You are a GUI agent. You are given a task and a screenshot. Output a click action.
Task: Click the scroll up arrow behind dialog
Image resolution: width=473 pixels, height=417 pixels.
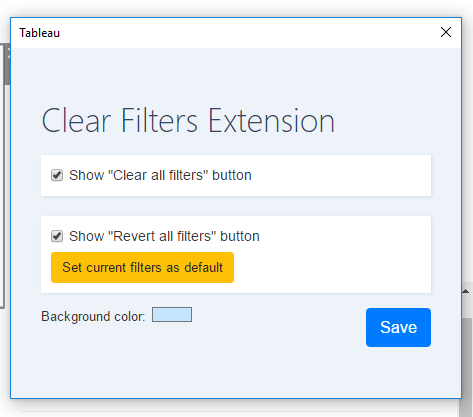(466, 291)
